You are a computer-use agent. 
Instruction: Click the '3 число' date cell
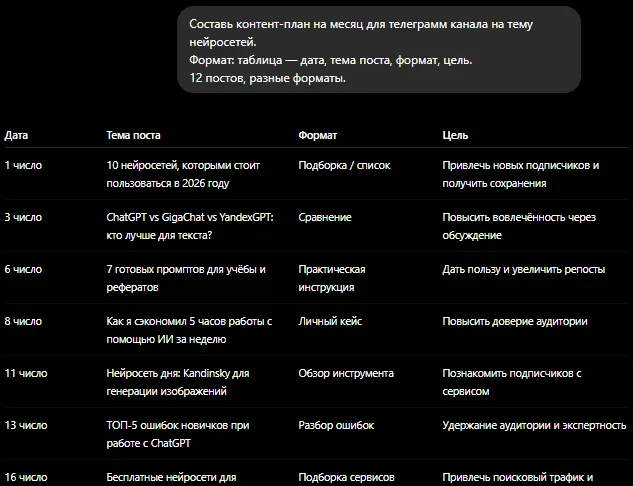tap(23, 217)
